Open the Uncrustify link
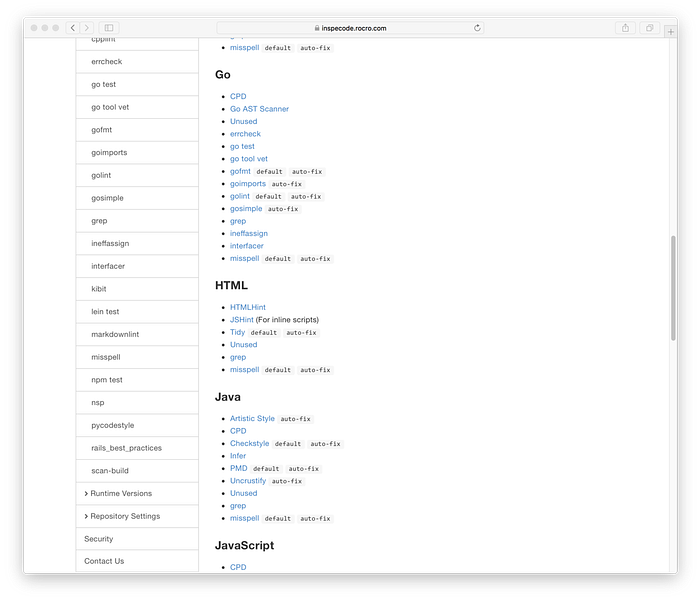Viewport: 699px width, 600px height. point(248,481)
